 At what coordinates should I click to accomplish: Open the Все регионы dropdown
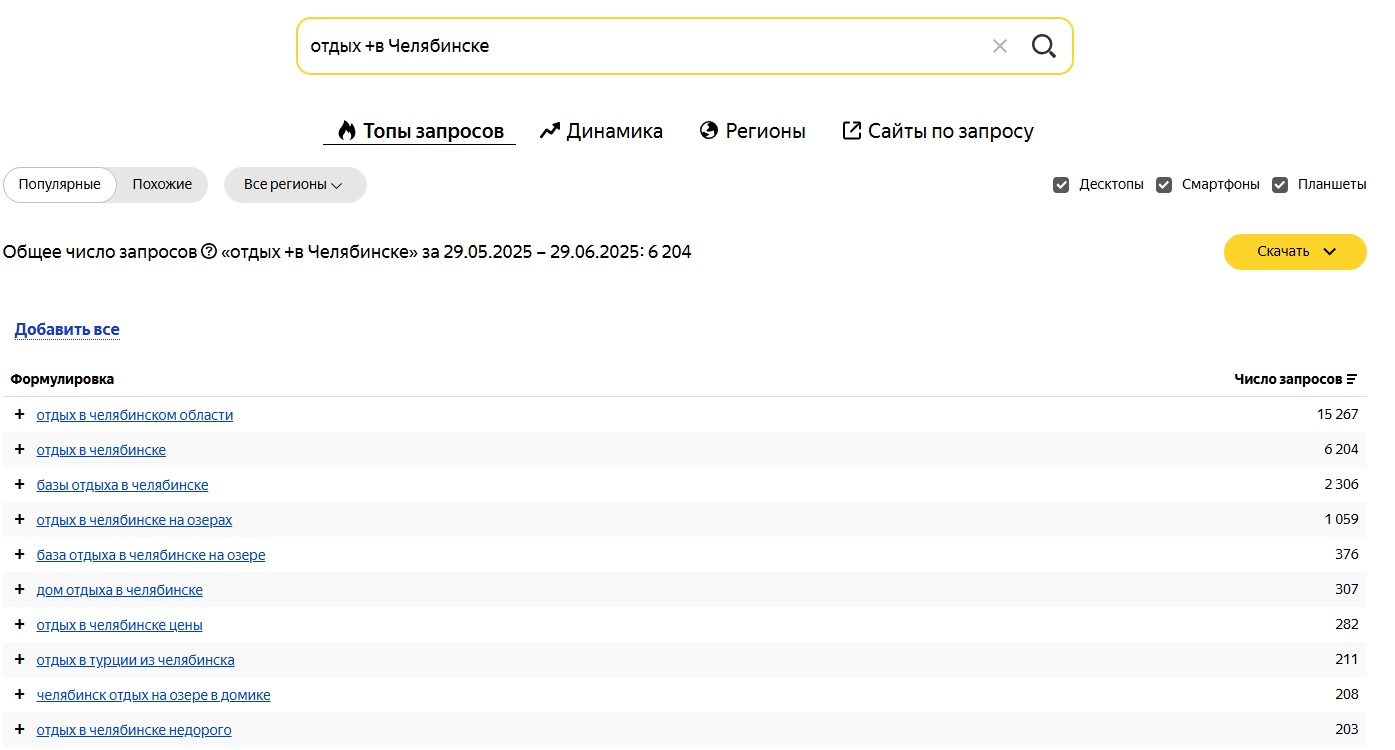tap(294, 185)
